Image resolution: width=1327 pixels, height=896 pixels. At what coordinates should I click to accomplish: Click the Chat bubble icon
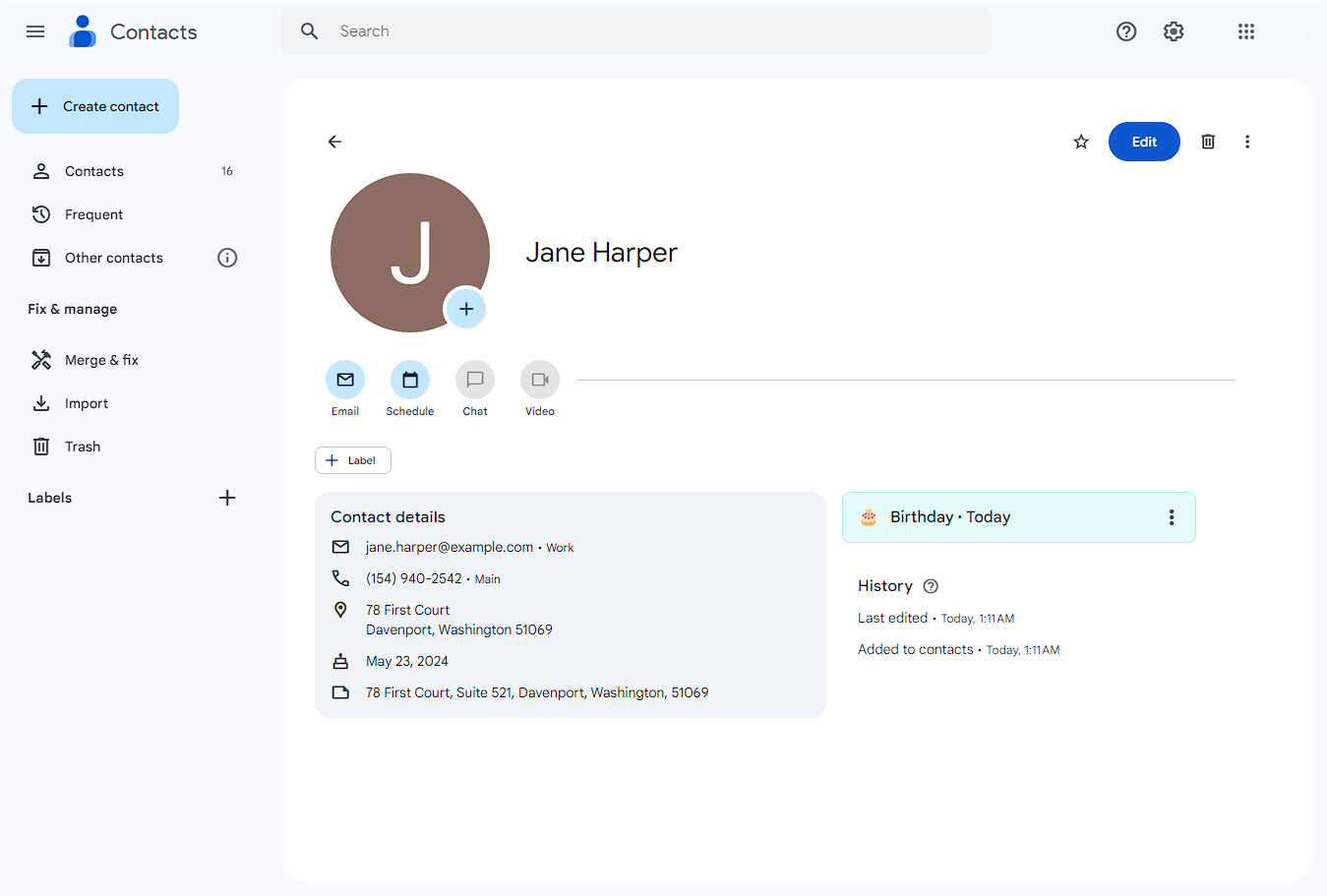point(475,380)
